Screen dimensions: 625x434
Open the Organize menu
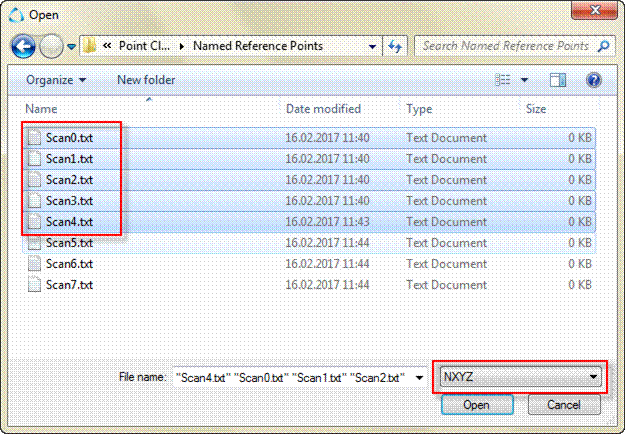(x=56, y=80)
